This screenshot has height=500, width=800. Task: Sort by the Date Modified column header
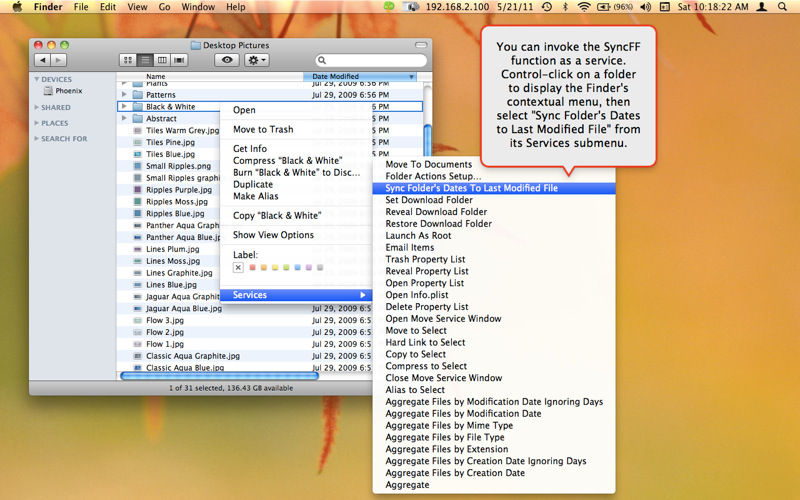point(360,76)
